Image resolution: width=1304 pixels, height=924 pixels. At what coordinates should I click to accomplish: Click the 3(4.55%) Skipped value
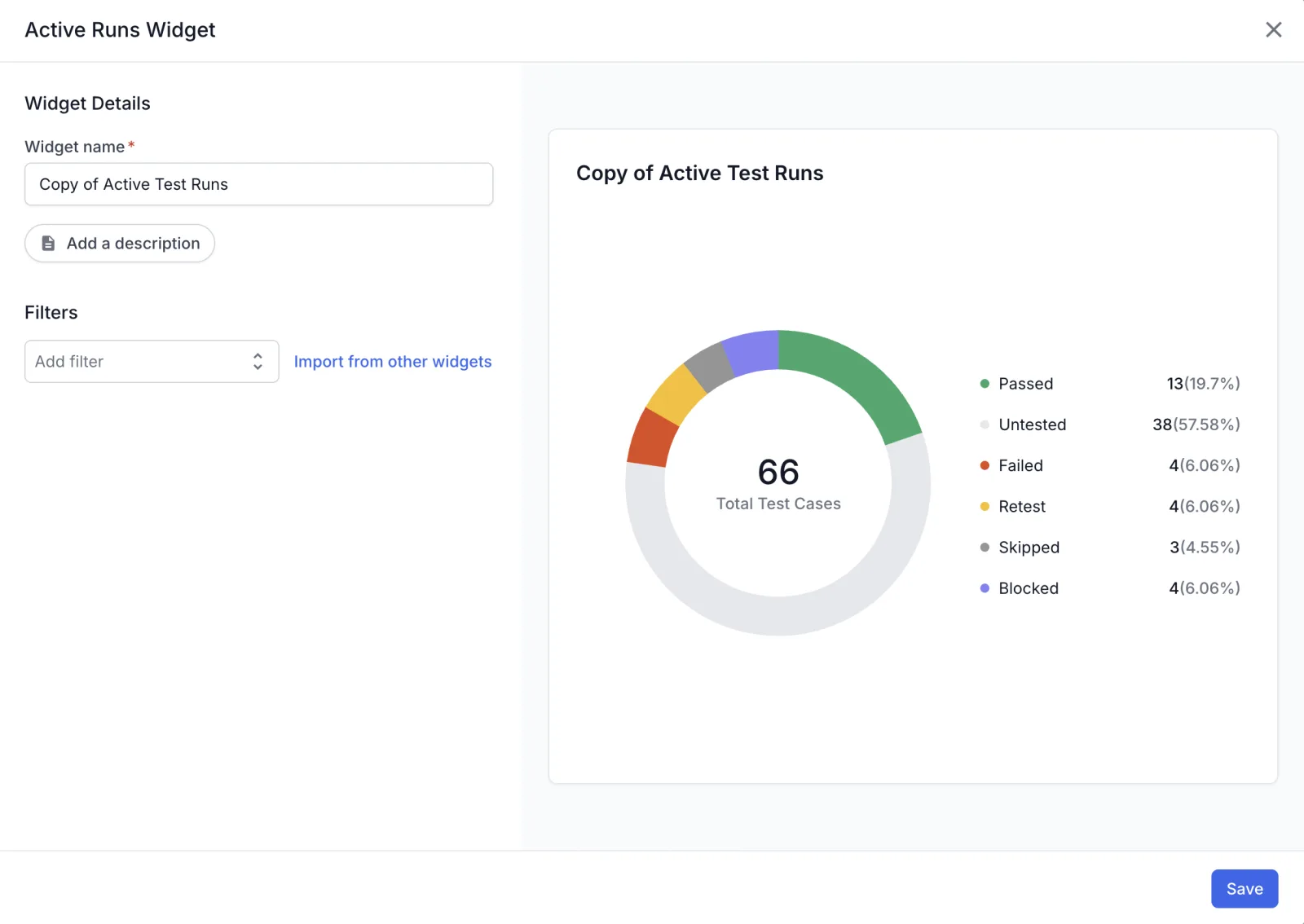click(1205, 548)
